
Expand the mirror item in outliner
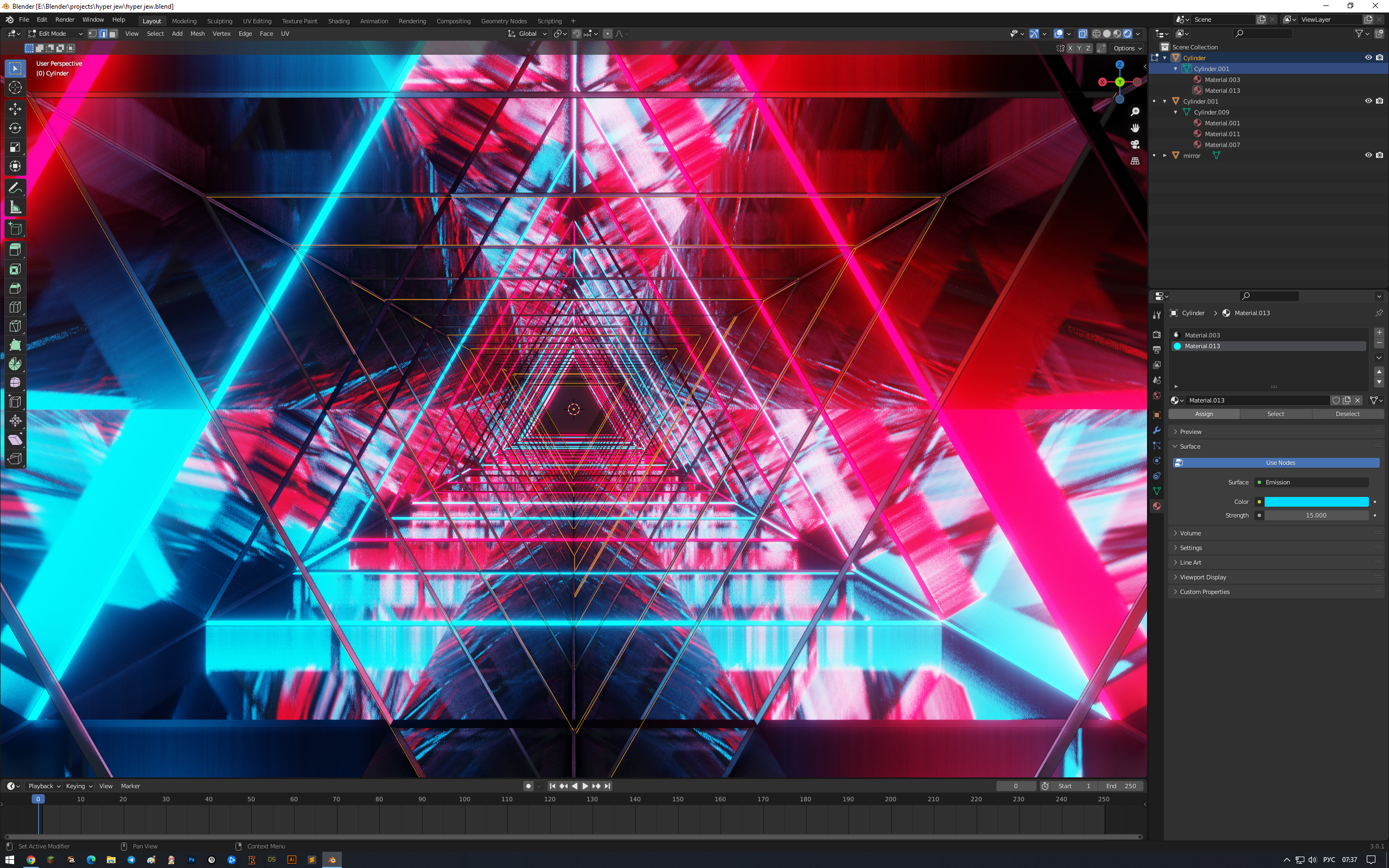tap(1164, 156)
